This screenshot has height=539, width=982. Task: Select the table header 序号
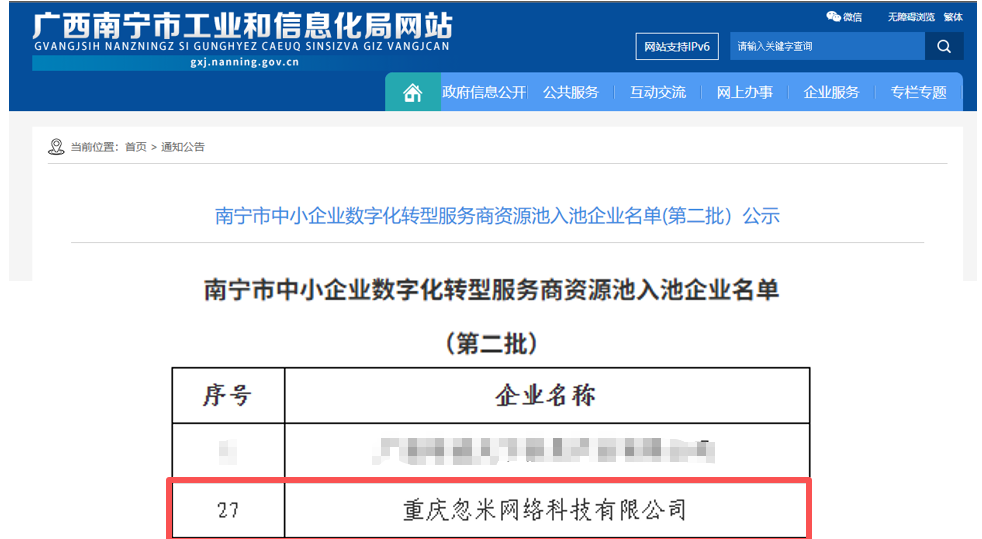coord(228,396)
